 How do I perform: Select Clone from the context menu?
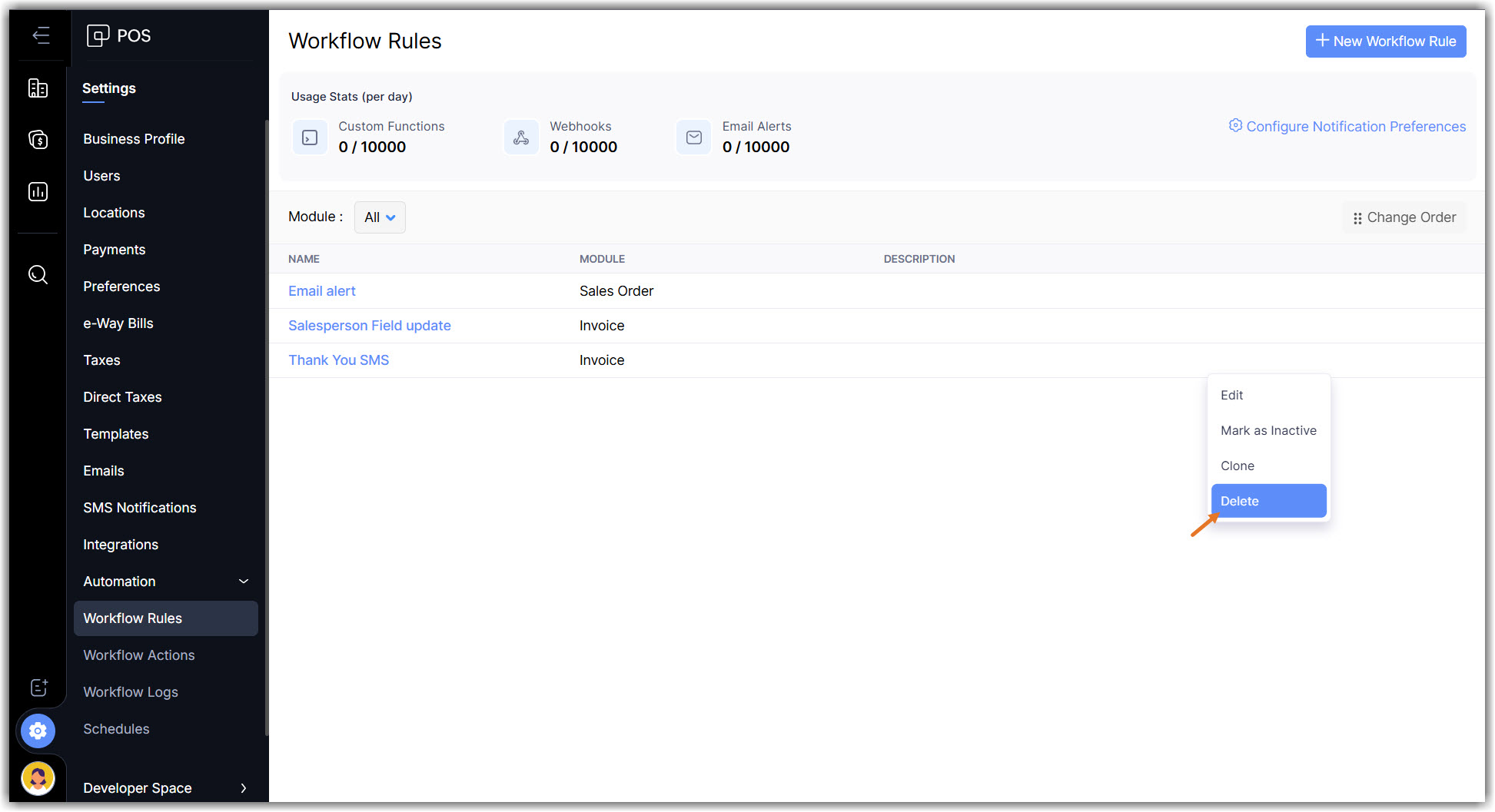[x=1238, y=466]
